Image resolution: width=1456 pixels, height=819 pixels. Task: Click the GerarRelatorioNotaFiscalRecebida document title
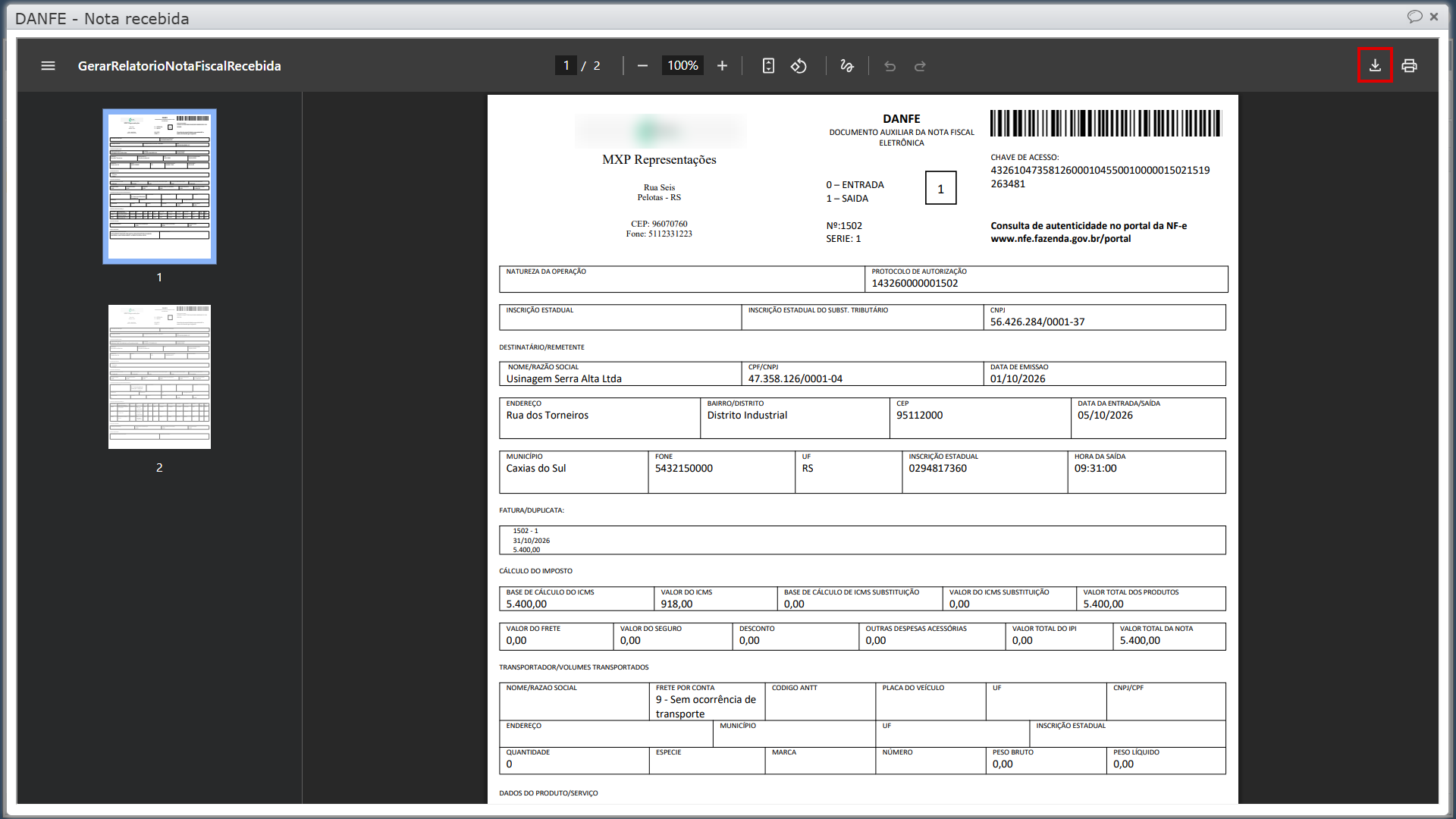tap(179, 66)
